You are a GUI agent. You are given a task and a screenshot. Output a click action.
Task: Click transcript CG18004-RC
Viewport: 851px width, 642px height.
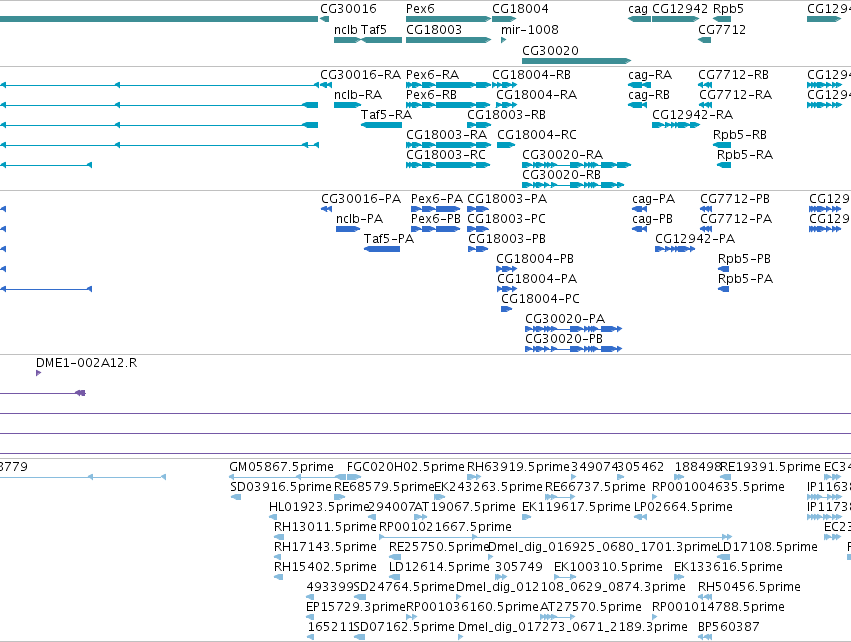coord(537,135)
